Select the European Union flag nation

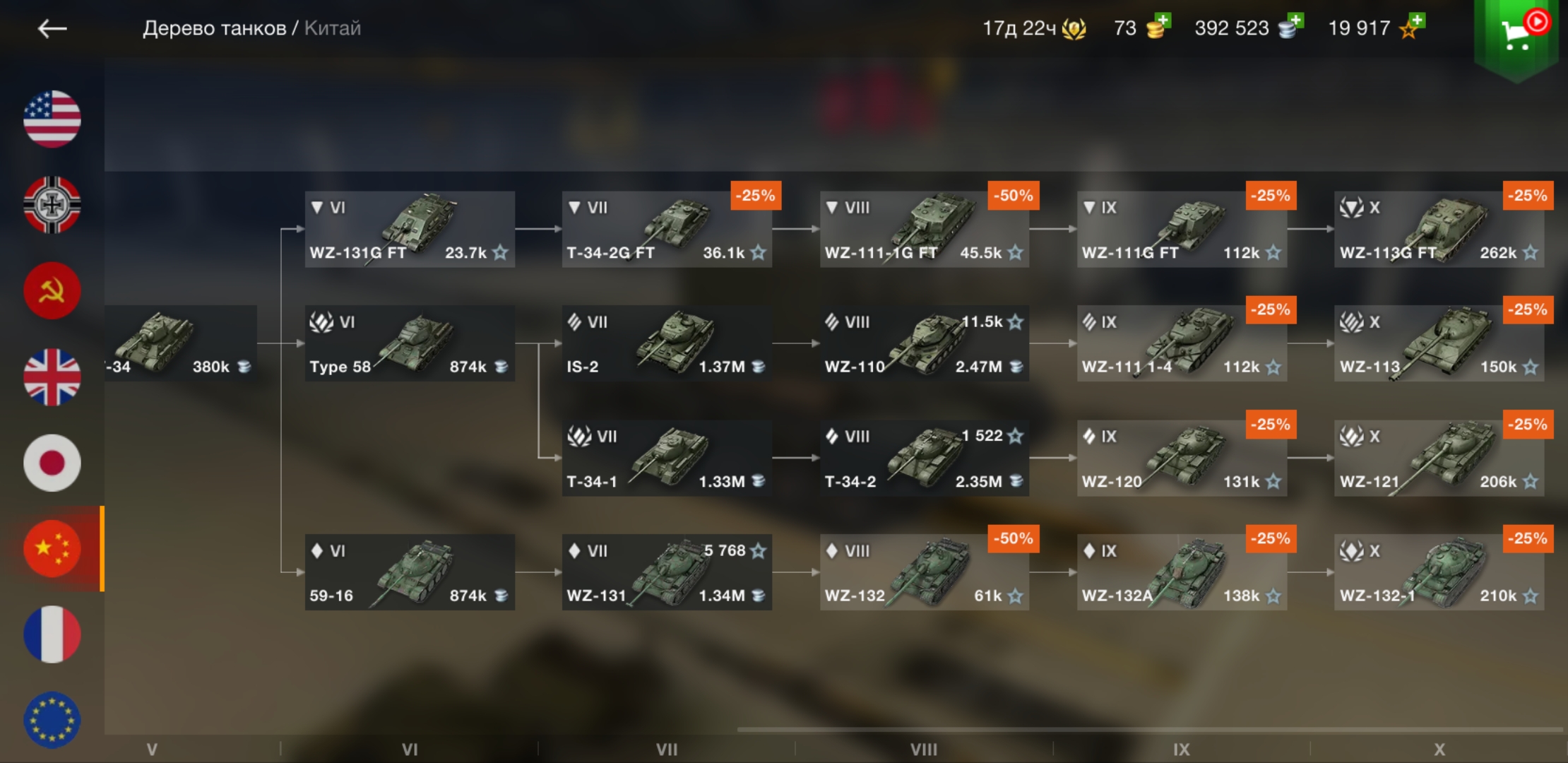[52, 720]
